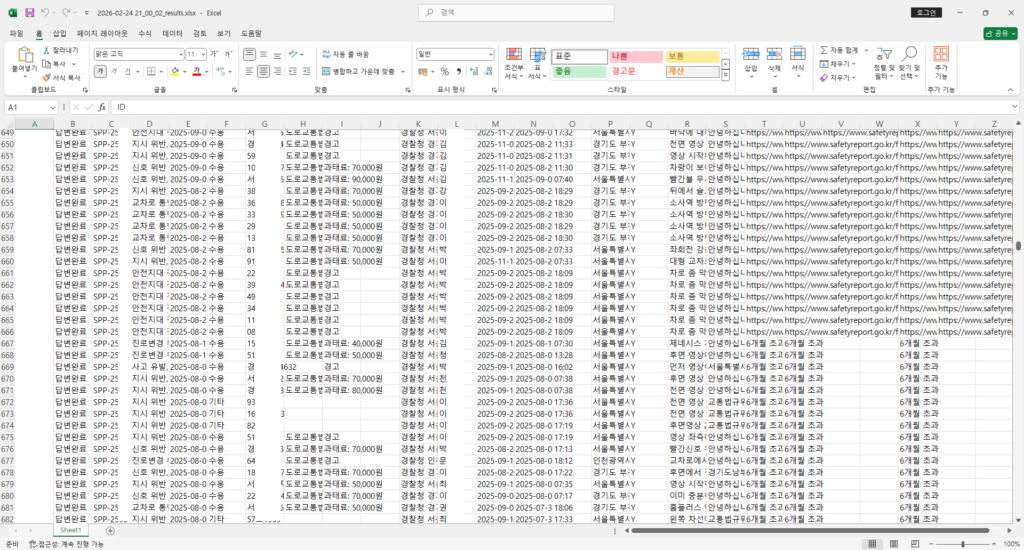Click the Add-ins (추가 기능) icon
The image size is (1024, 550).
941,63
